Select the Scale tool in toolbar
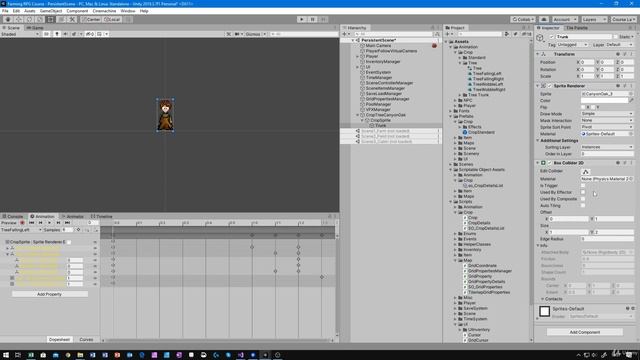 coord(40,19)
